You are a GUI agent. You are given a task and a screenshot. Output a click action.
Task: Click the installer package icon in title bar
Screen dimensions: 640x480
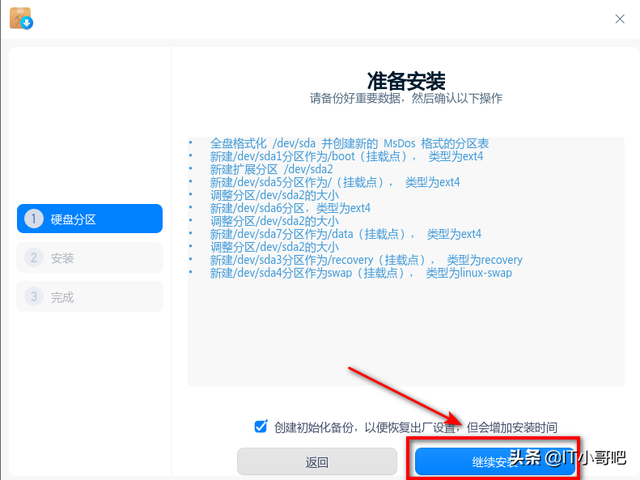tap(21, 18)
